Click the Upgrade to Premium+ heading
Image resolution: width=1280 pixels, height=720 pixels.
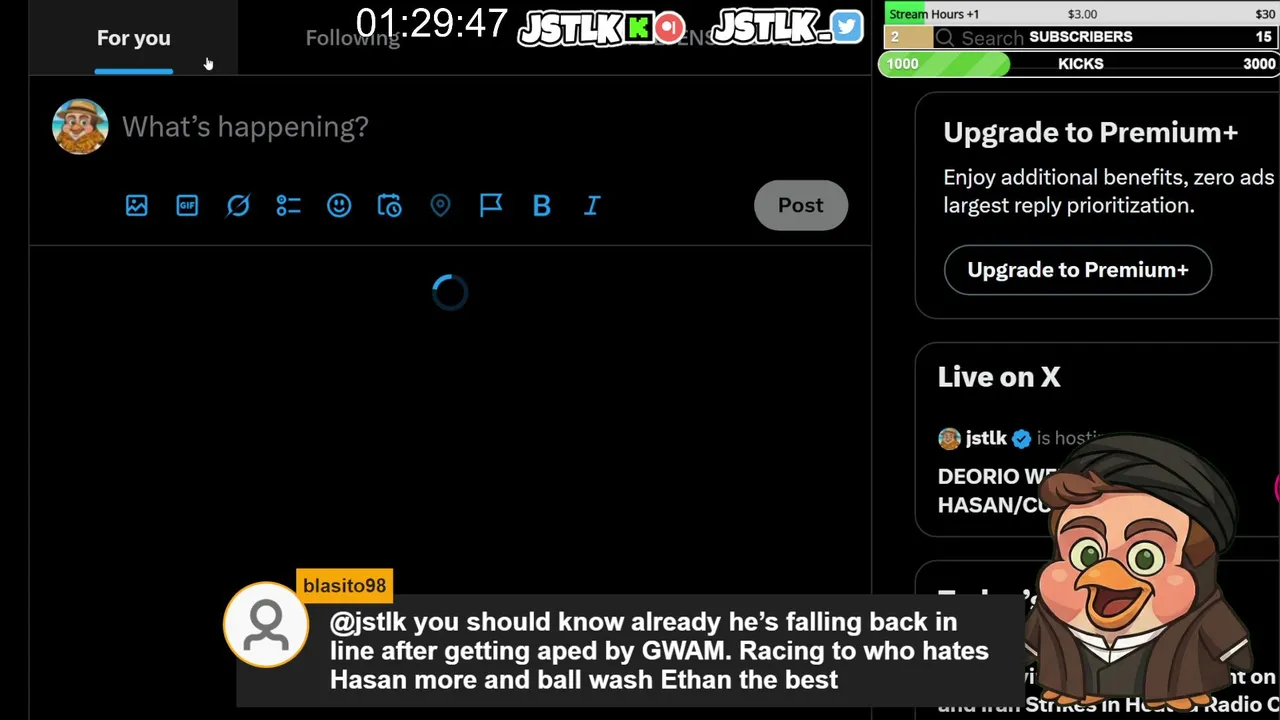[x=1091, y=132]
